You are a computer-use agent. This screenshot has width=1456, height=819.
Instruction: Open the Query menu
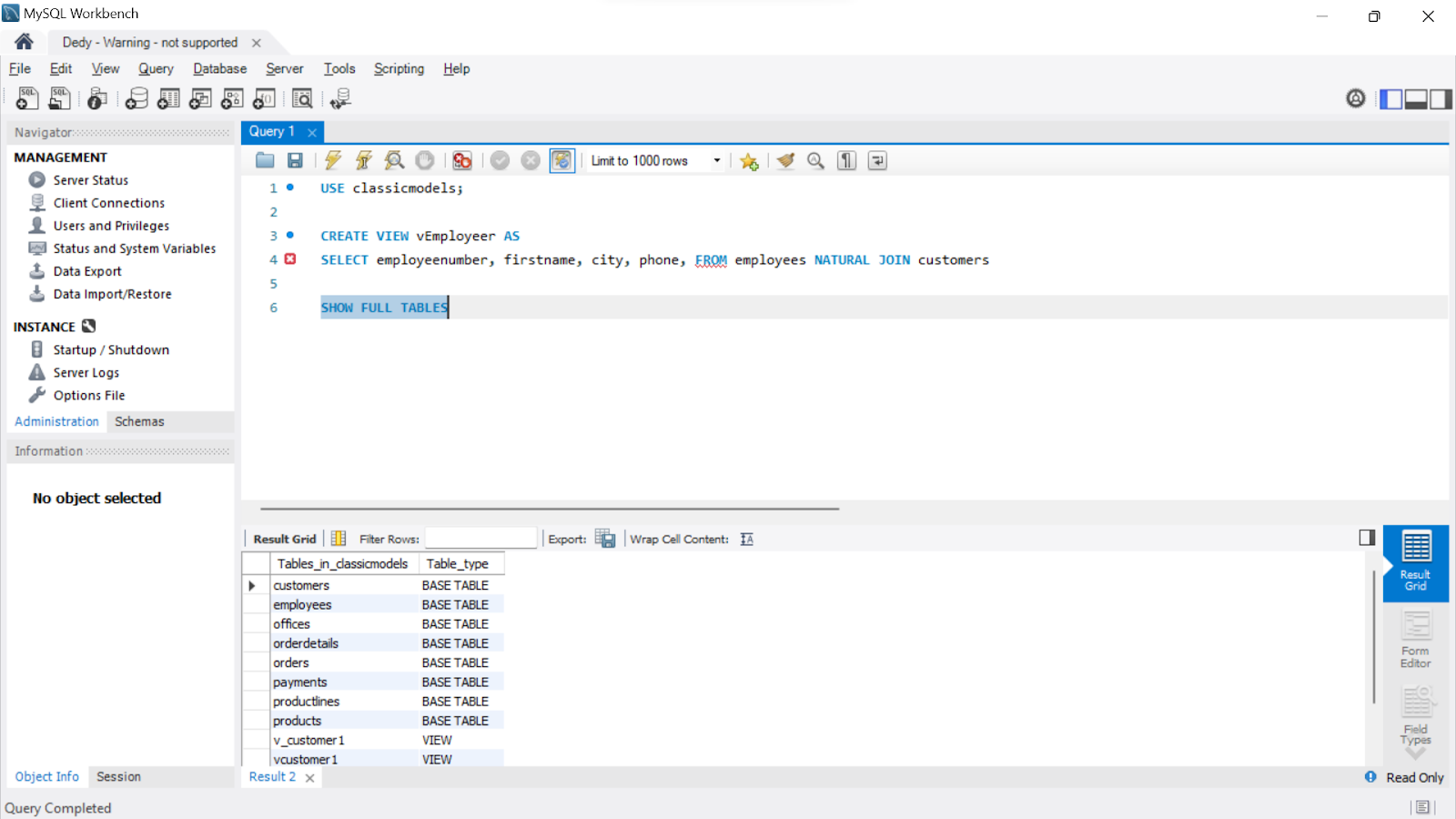click(x=156, y=68)
